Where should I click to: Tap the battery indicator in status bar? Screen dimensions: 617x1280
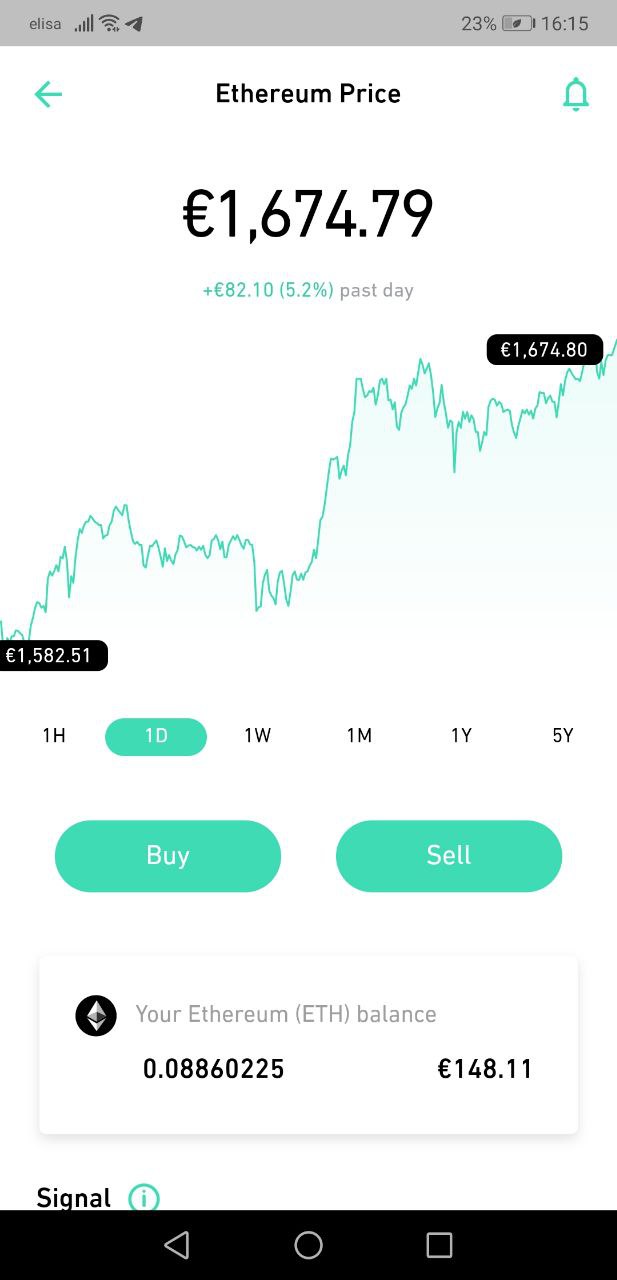coord(518,23)
